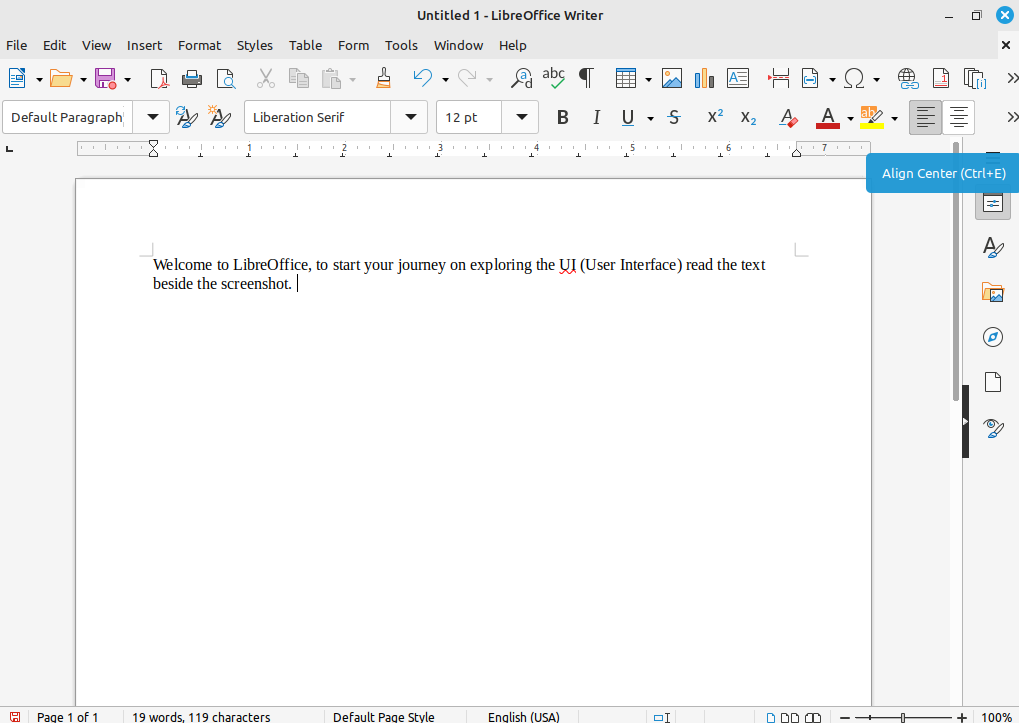This screenshot has height=723, width=1019.
Task: Click the Insert Image icon
Action: click(x=672, y=79)
